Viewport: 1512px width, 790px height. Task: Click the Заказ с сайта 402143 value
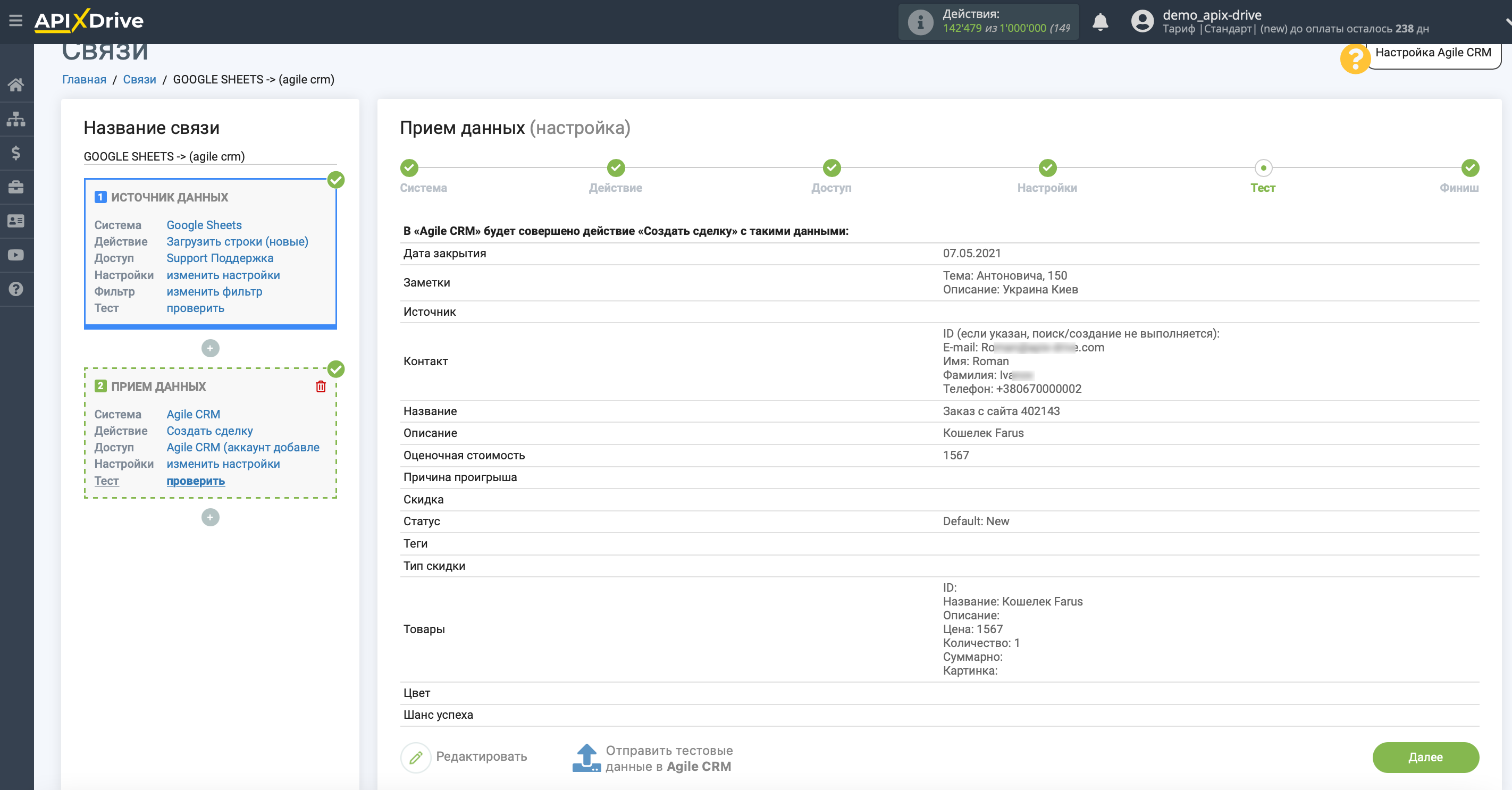click(x=1001, y=411)
